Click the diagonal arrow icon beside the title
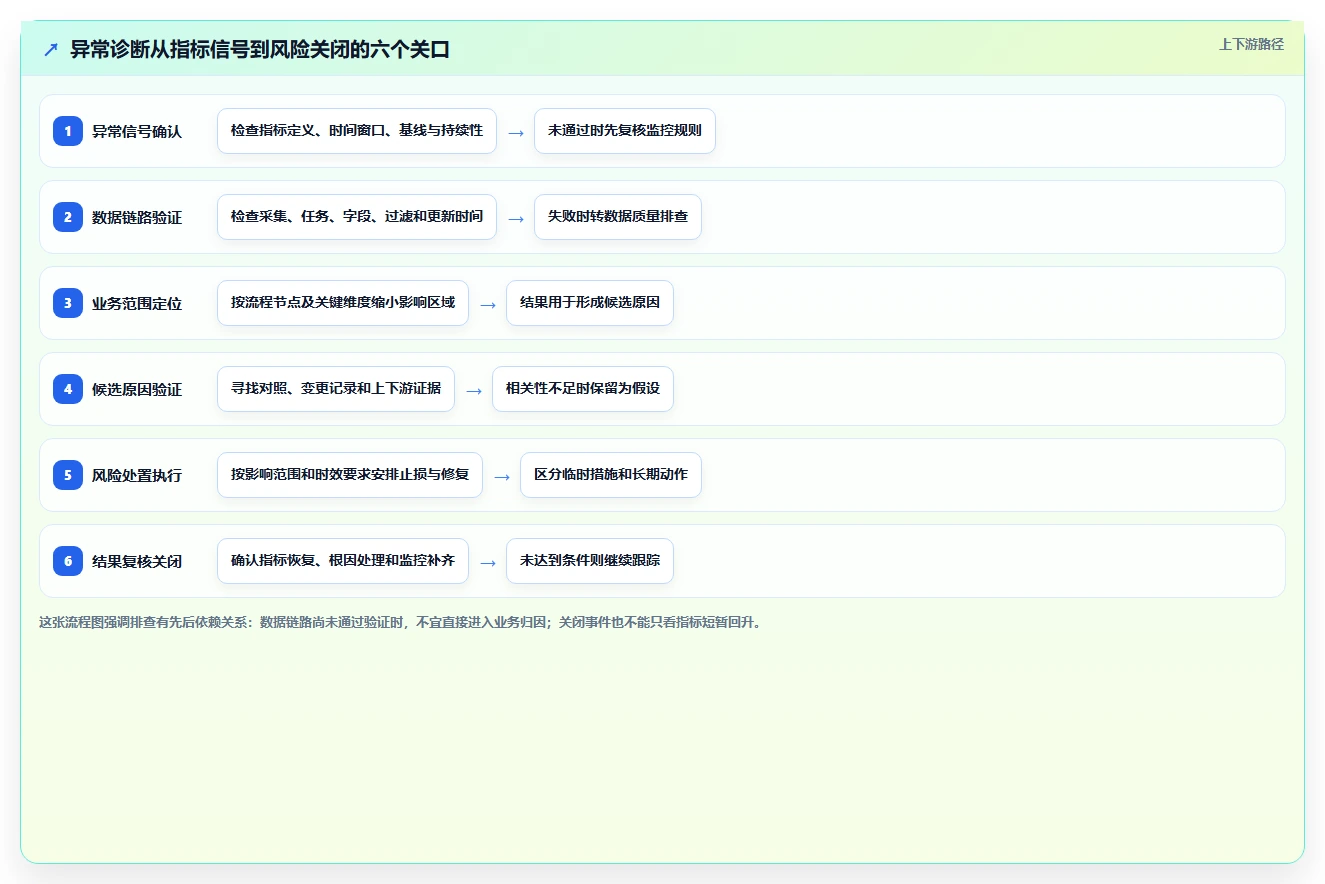The height and width of the screenshot is (884, 1325). 51,50
